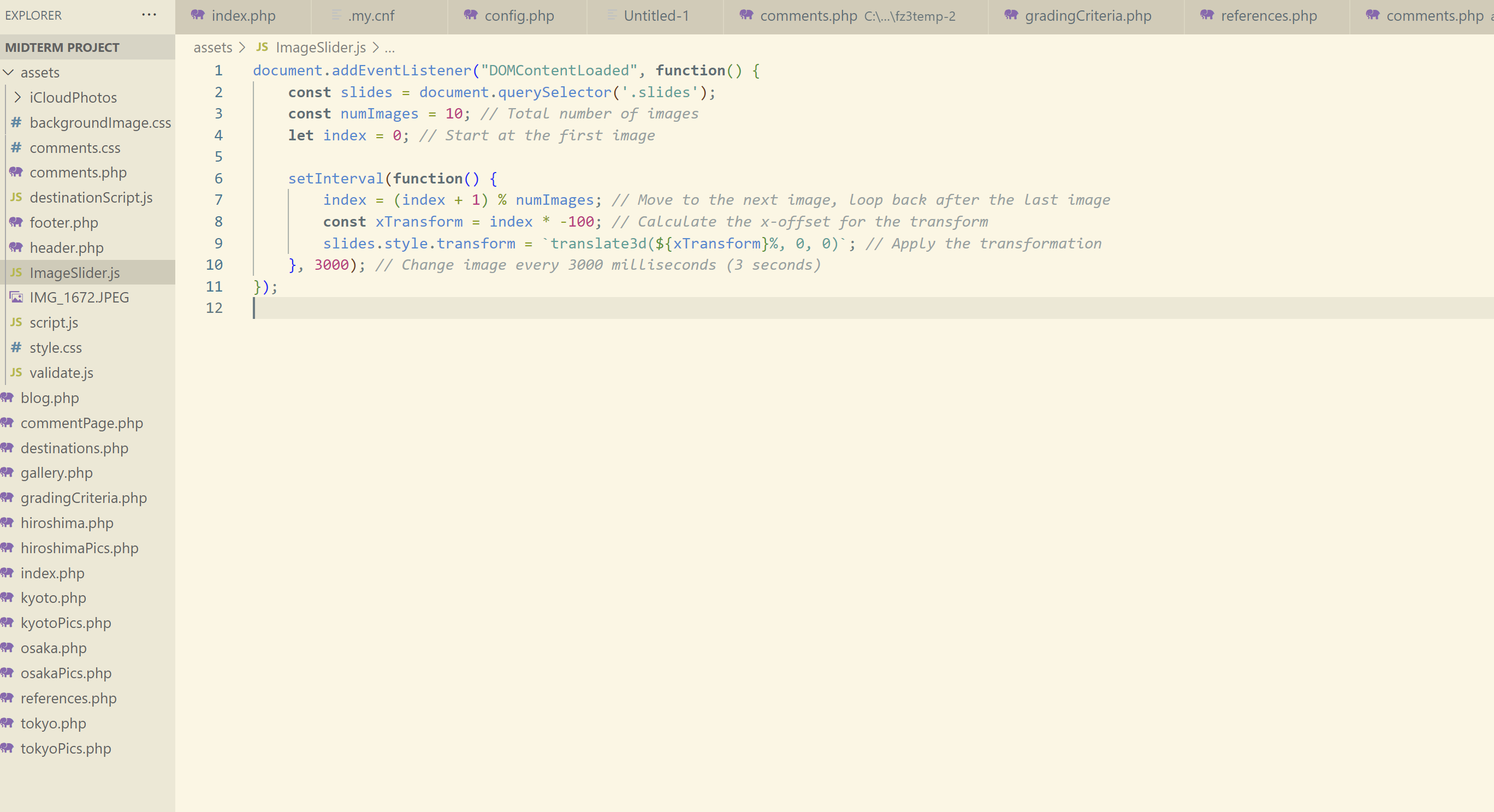The width and height of the screenshot is (1494, 812).
Task: Collapse the MIDTERM PROJECT section header
Action: [62, 48]
